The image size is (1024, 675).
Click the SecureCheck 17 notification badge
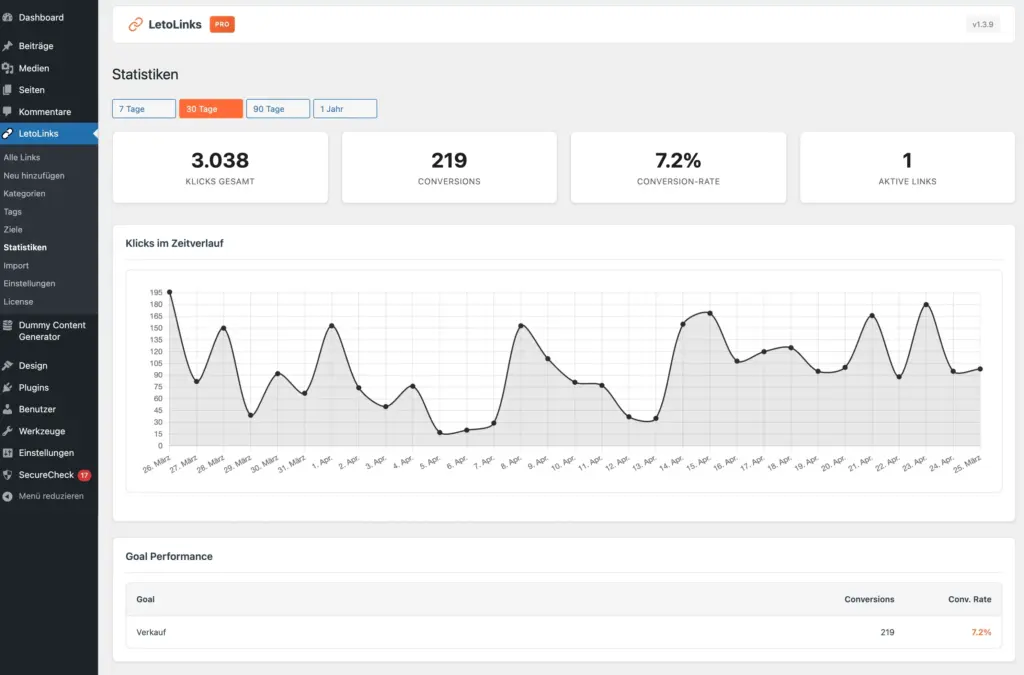84,475
